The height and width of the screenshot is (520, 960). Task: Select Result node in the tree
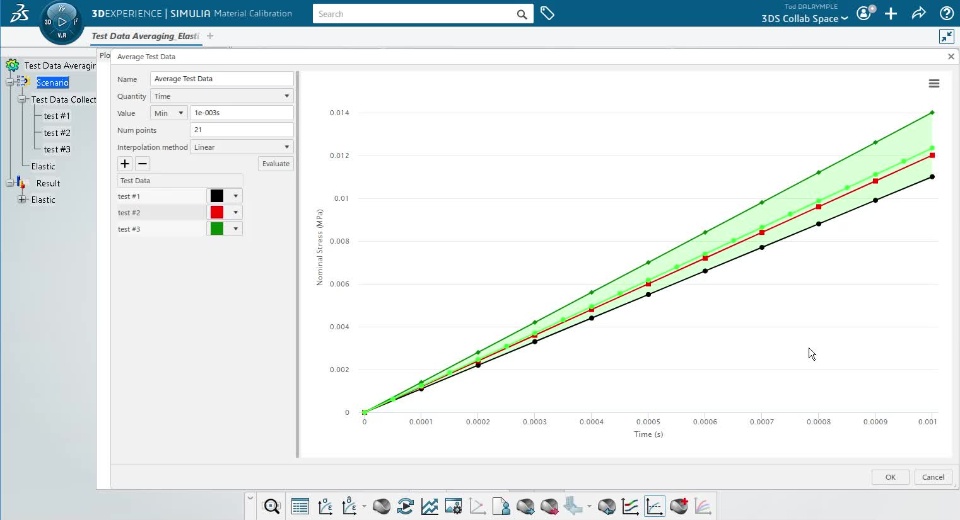pyautogui.click(x=48, y=183)
